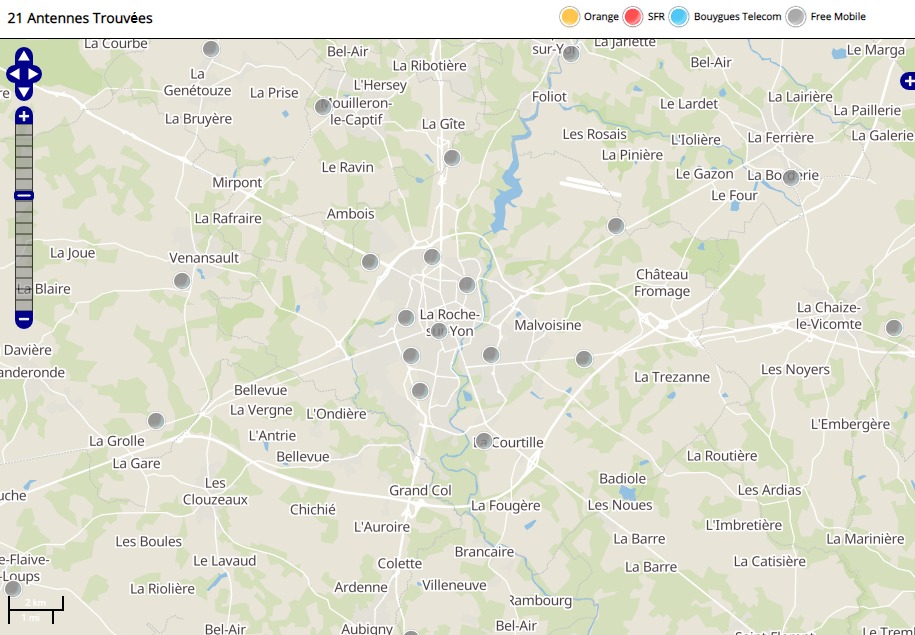This screenshot has height=635, width=915.
Task: Toggle the Orange operator filter
Action: click(x=570, y=17)
